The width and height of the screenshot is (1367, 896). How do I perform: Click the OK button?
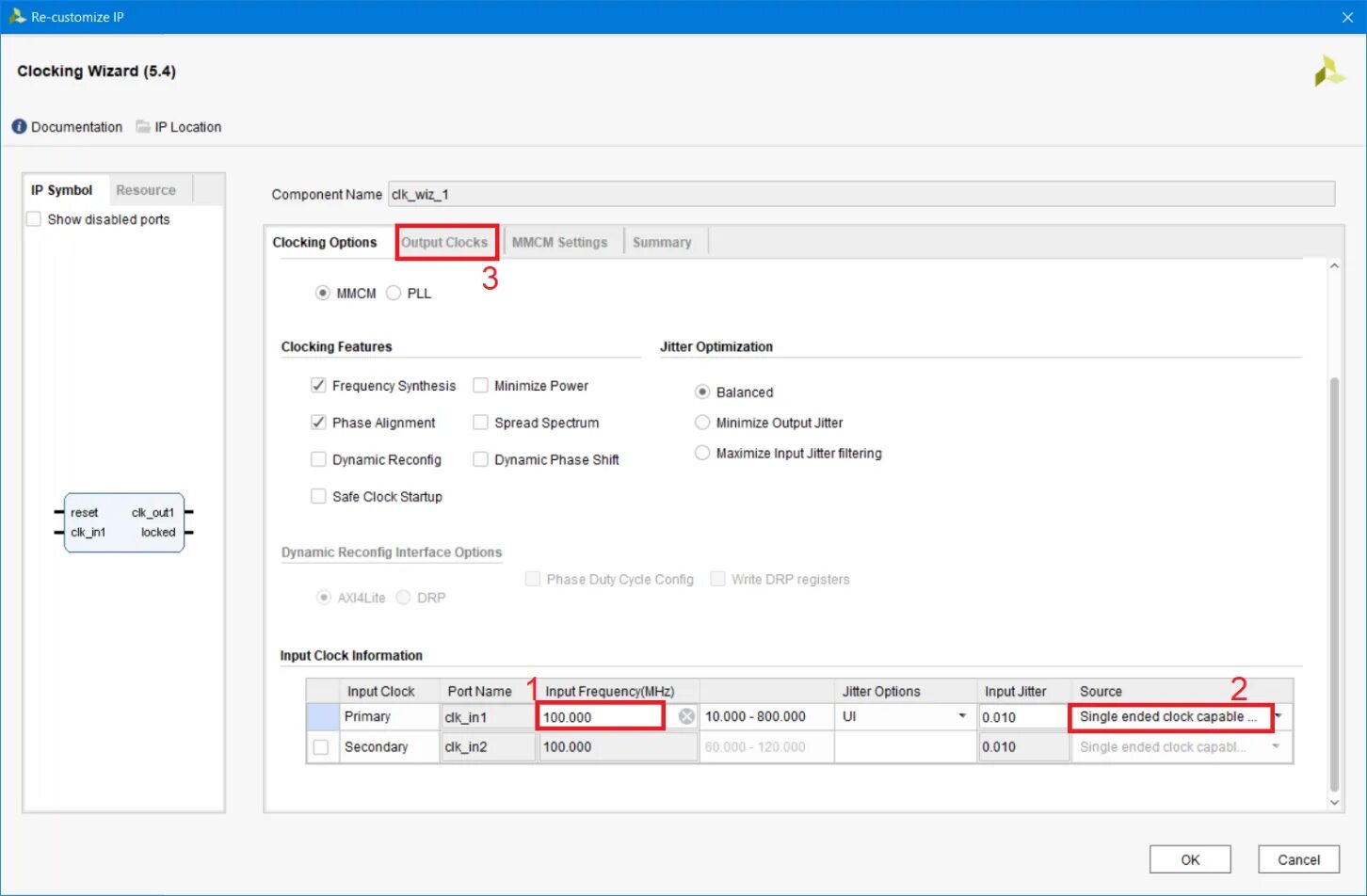[x=1190, y=859]
